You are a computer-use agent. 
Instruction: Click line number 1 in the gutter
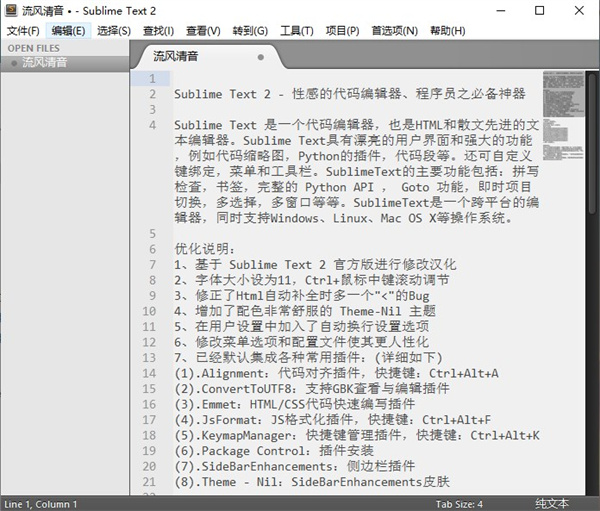(x=152, y=78)
